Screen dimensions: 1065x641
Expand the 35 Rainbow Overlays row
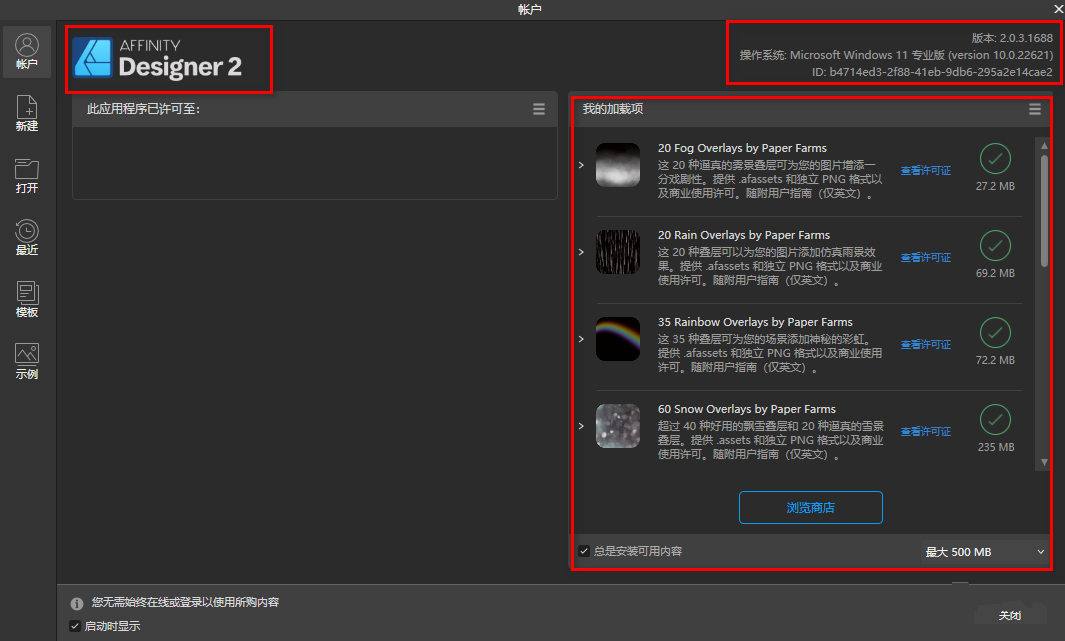[x=581, y=339]
